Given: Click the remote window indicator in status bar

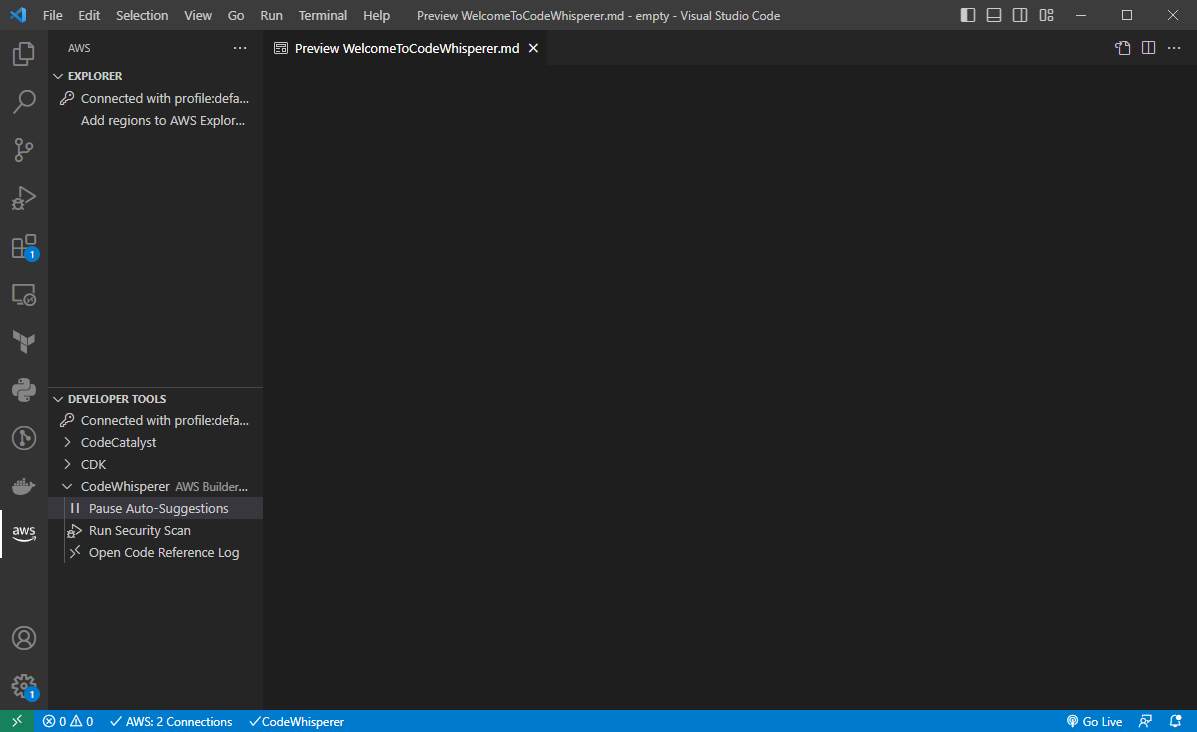Looking at the screenshot, I should [x=17, y=721].
